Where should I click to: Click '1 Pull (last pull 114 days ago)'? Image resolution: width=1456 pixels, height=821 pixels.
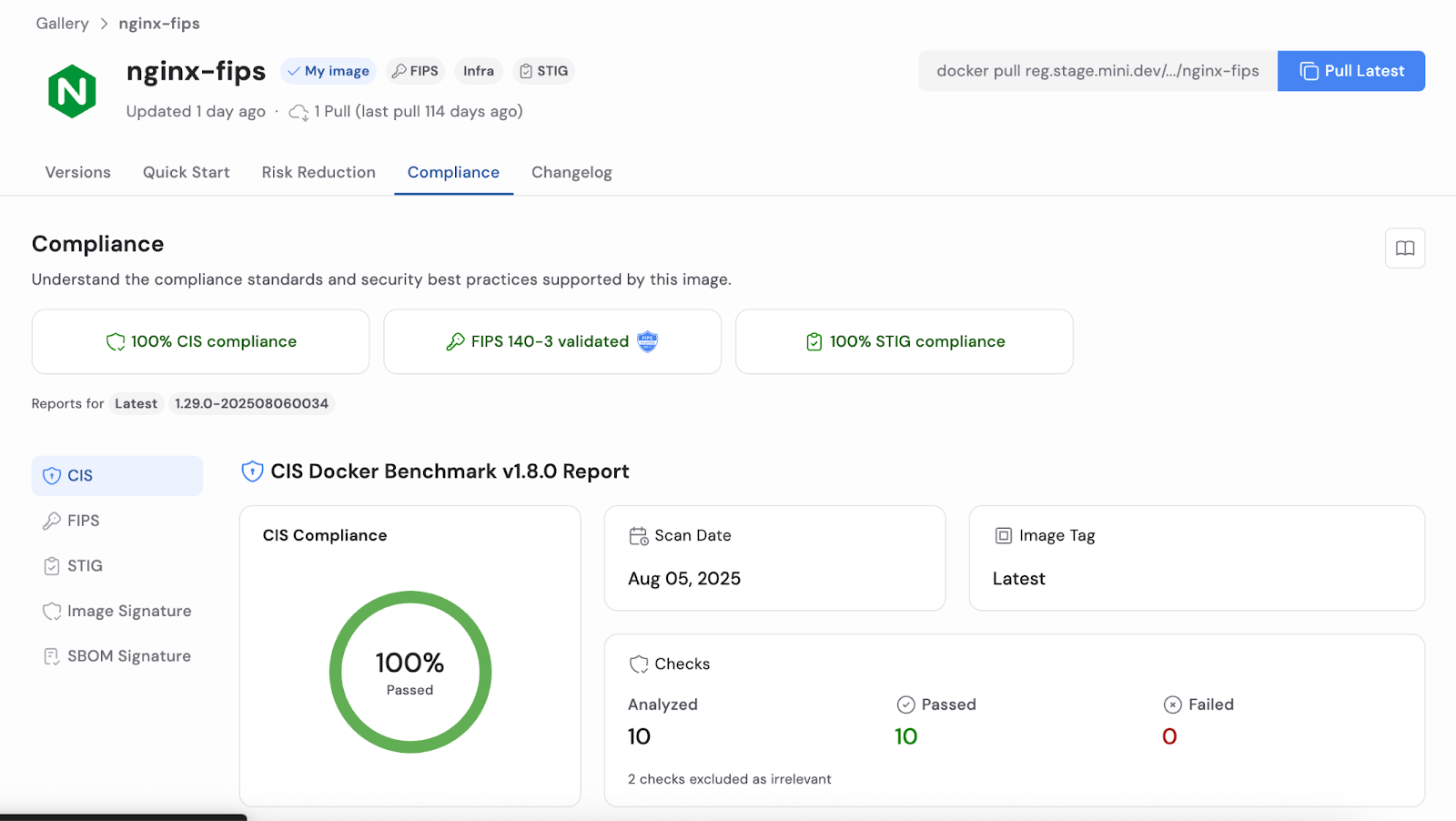coord(419,112)
